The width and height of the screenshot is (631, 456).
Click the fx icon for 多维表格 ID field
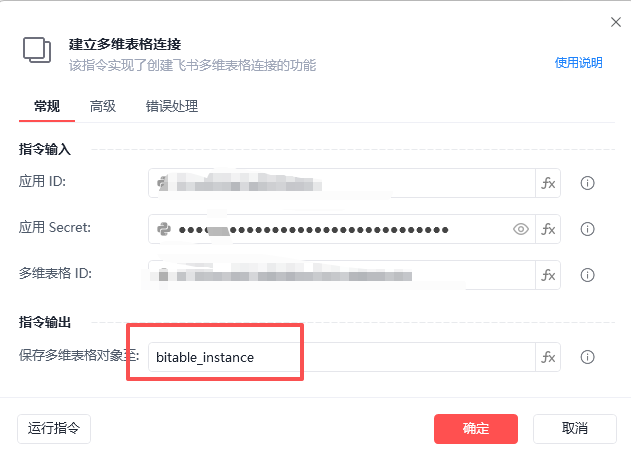(x=548, y=275)
